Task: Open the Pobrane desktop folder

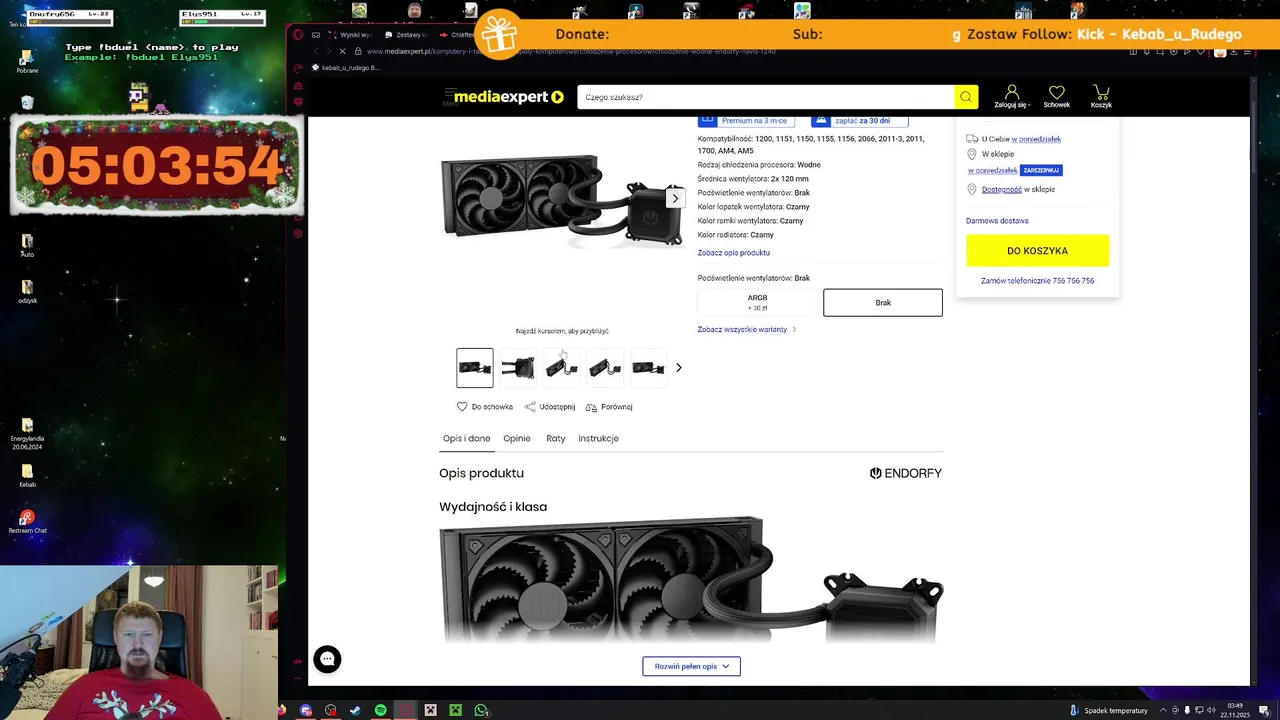Action: tap(27, 62)
